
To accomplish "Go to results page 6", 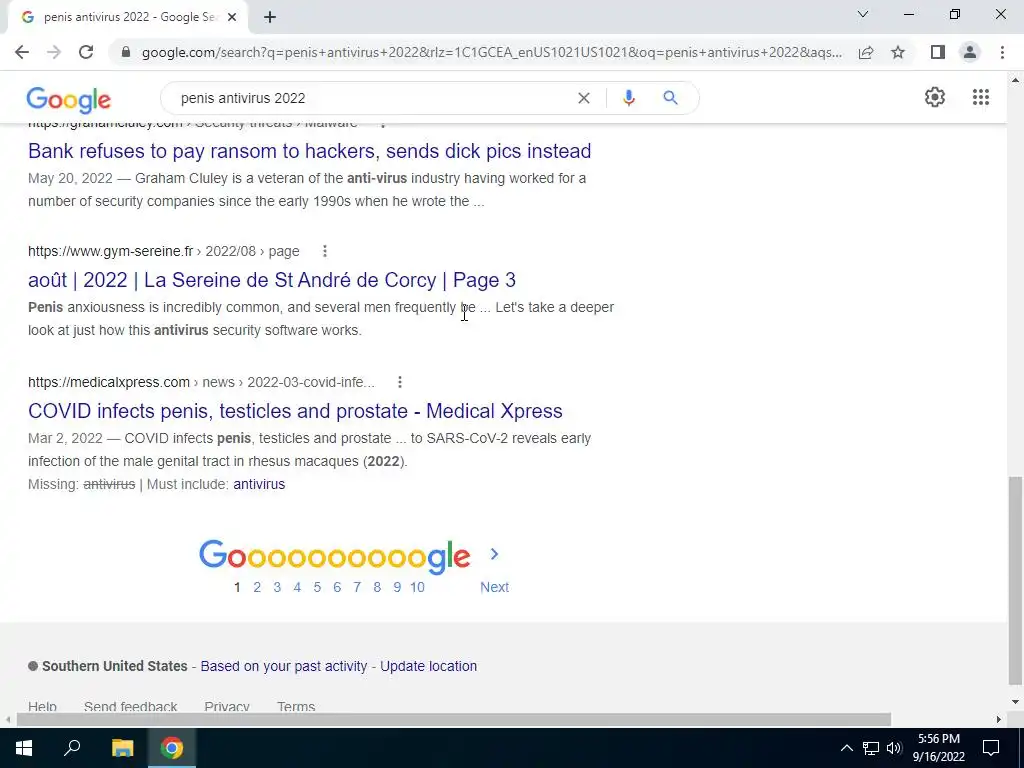I will tap(337, 587).
